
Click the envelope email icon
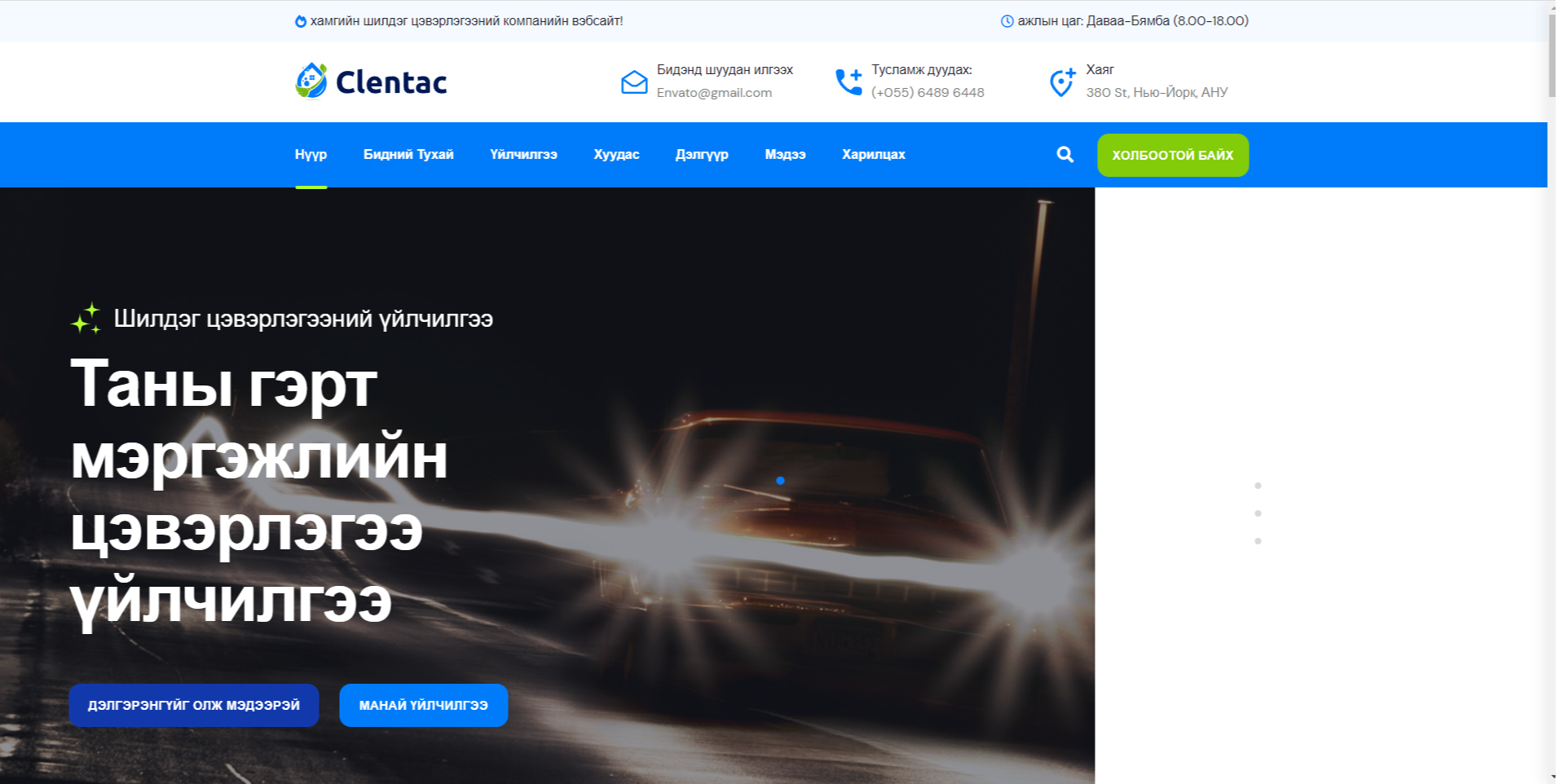634,81
